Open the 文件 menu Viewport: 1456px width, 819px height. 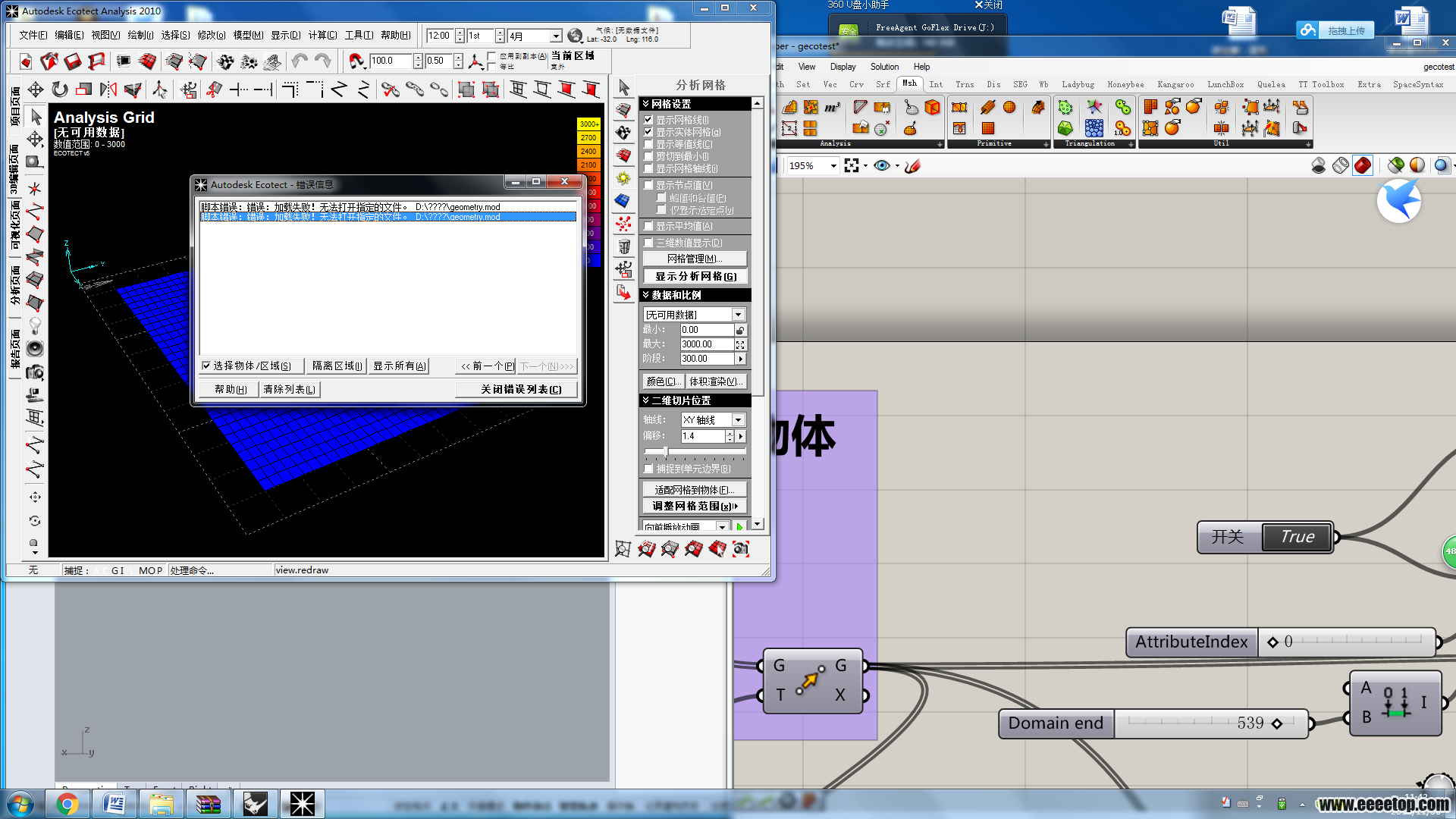[x=33, y=35]
